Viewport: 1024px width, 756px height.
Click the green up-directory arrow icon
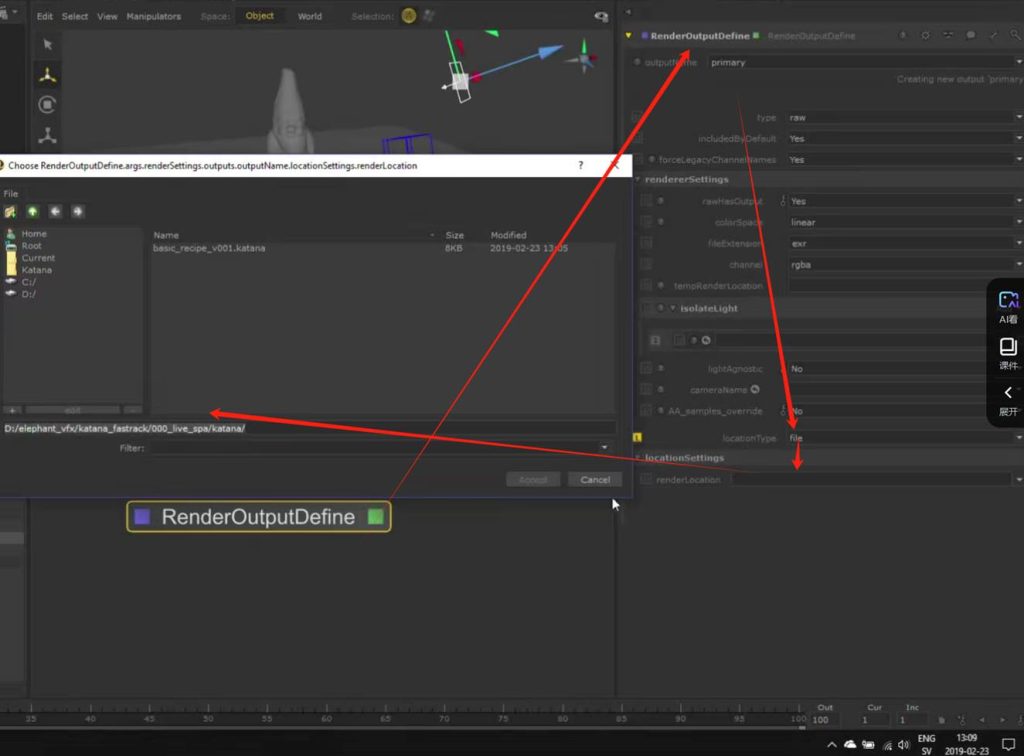tap(33, 211)
